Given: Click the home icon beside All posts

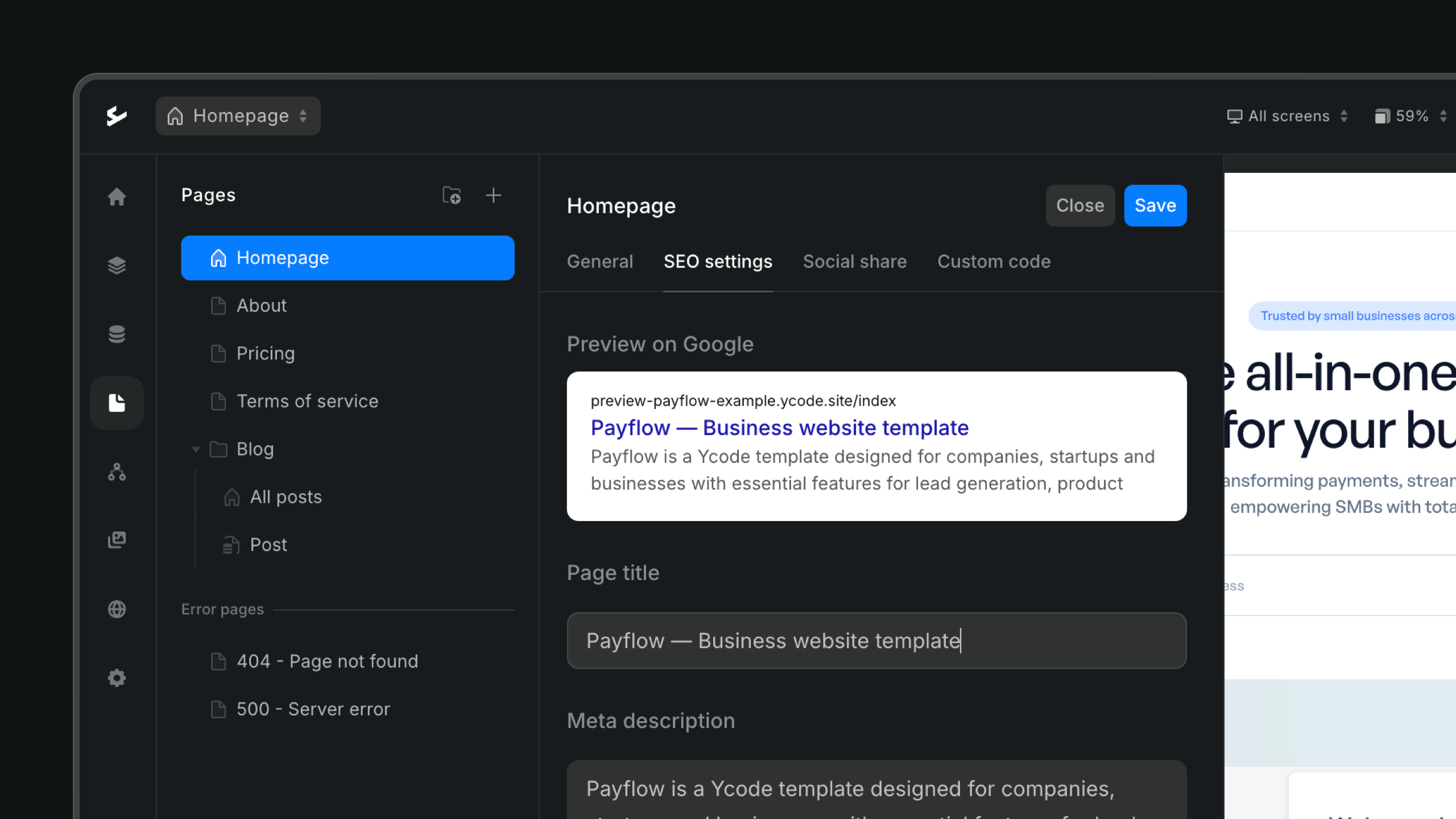Looking at the screenshot, I should coord(231,497).
